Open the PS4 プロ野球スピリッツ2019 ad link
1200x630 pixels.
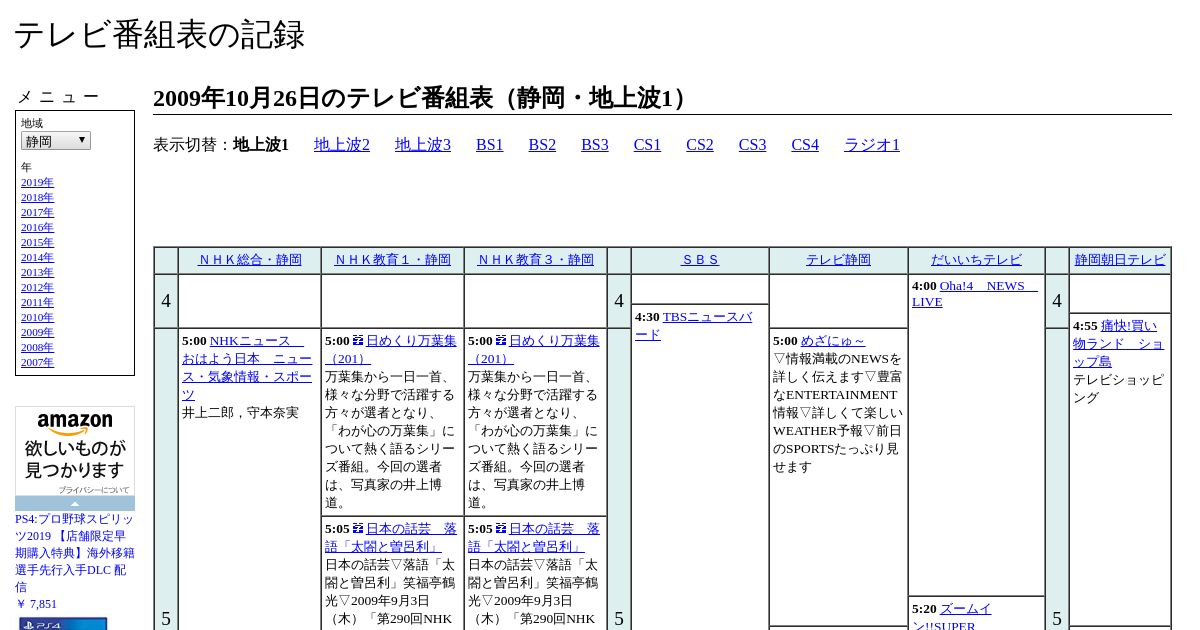pos(74,553)
